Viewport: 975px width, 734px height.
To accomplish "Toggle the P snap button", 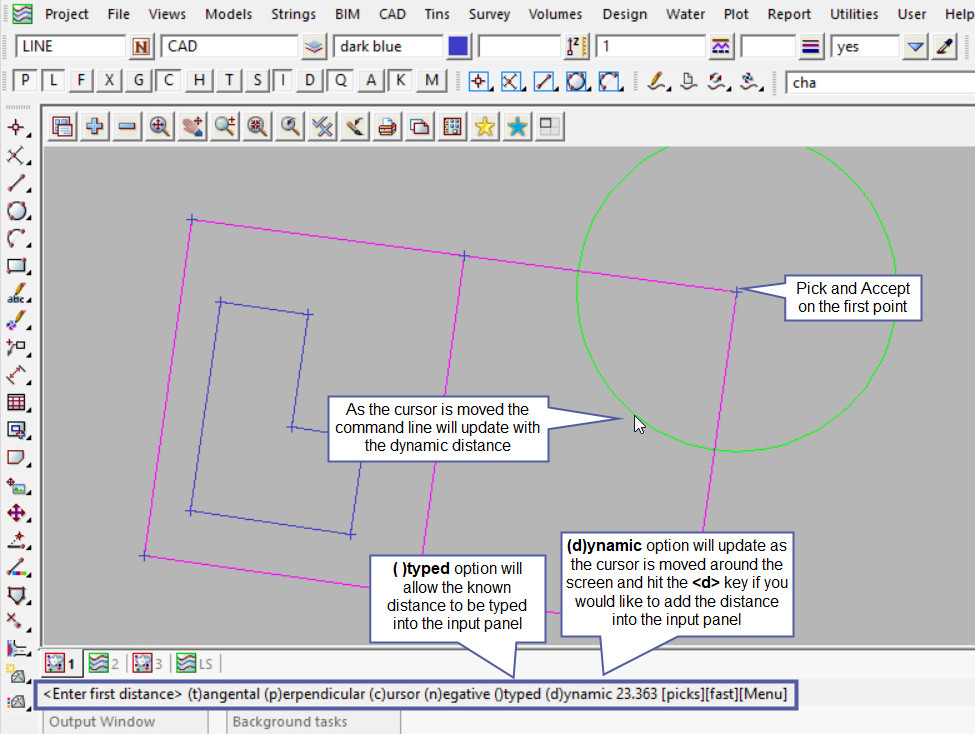I will point(25,81).
